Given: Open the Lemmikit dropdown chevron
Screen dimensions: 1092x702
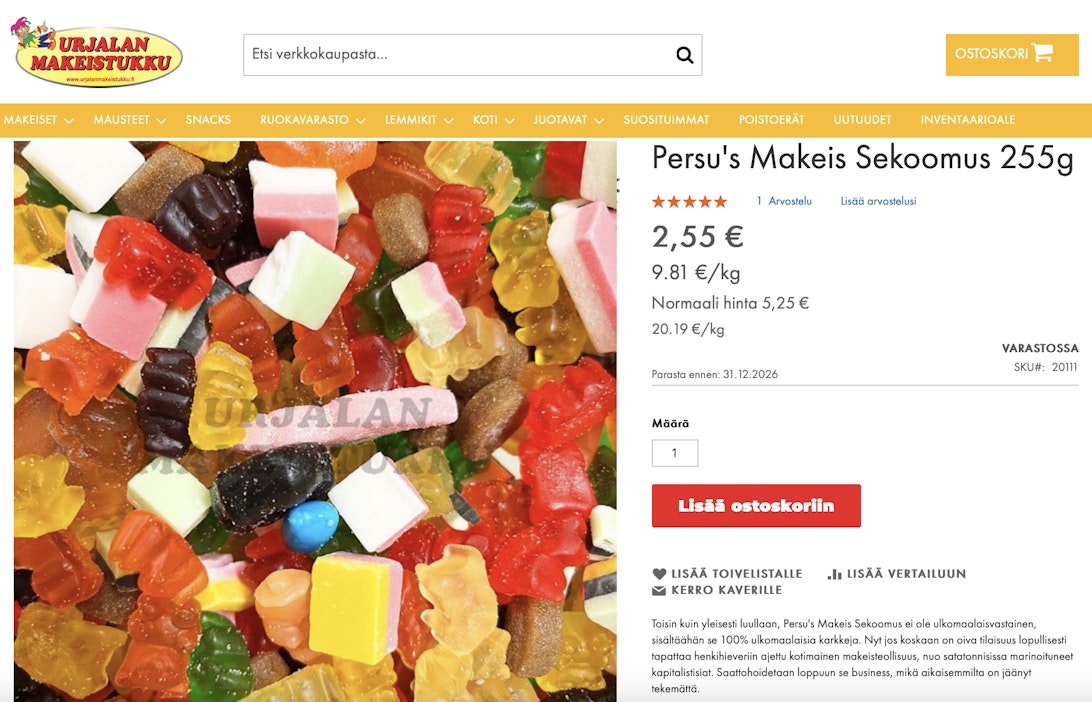Looking at the screenshot, I should (x=449, y=121).
